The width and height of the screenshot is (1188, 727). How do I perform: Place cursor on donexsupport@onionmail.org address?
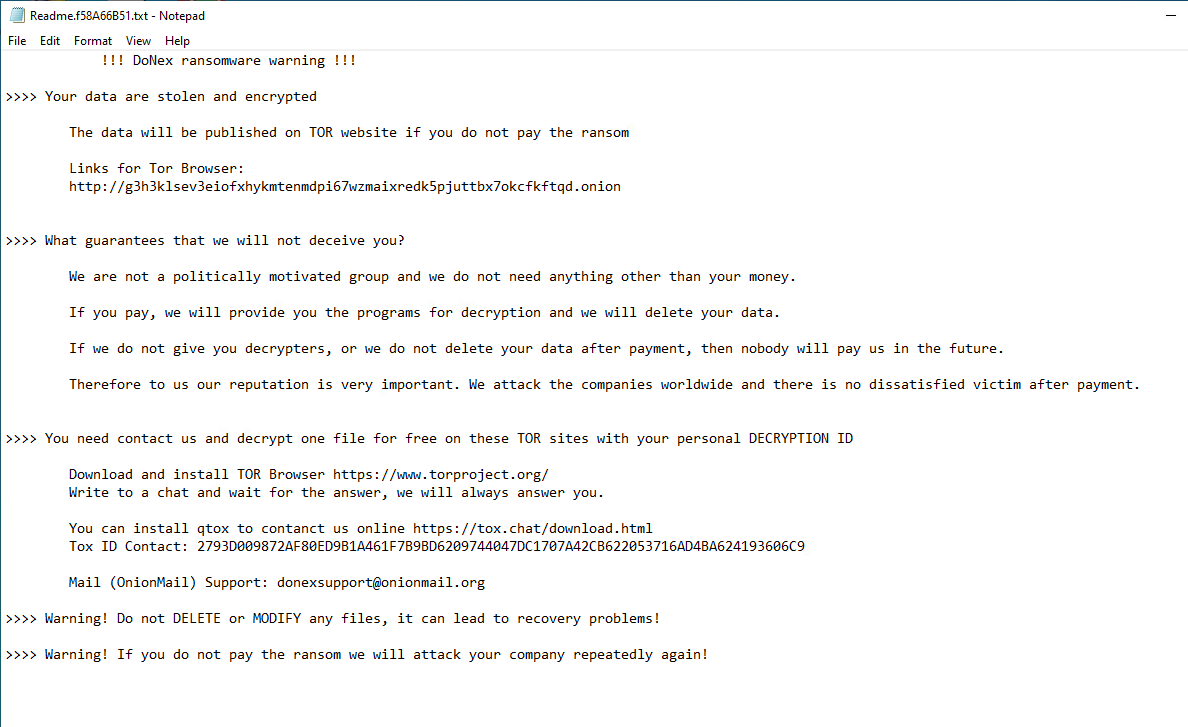[380, 583]
